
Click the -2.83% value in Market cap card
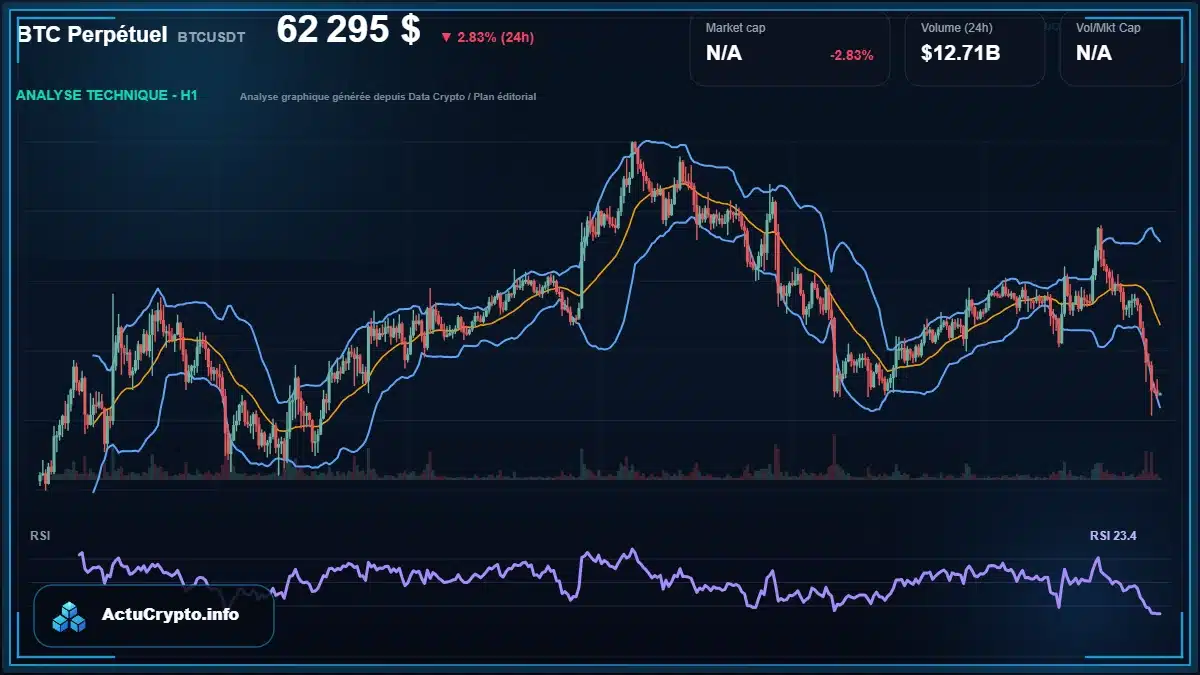[x=852, y=55]
